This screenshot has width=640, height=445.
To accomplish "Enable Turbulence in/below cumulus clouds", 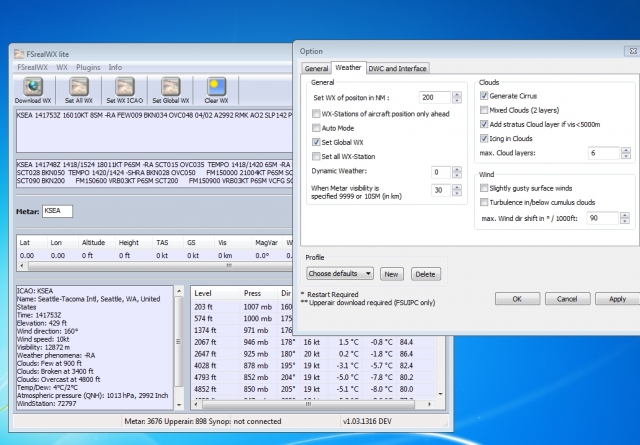I will (484, 202).
